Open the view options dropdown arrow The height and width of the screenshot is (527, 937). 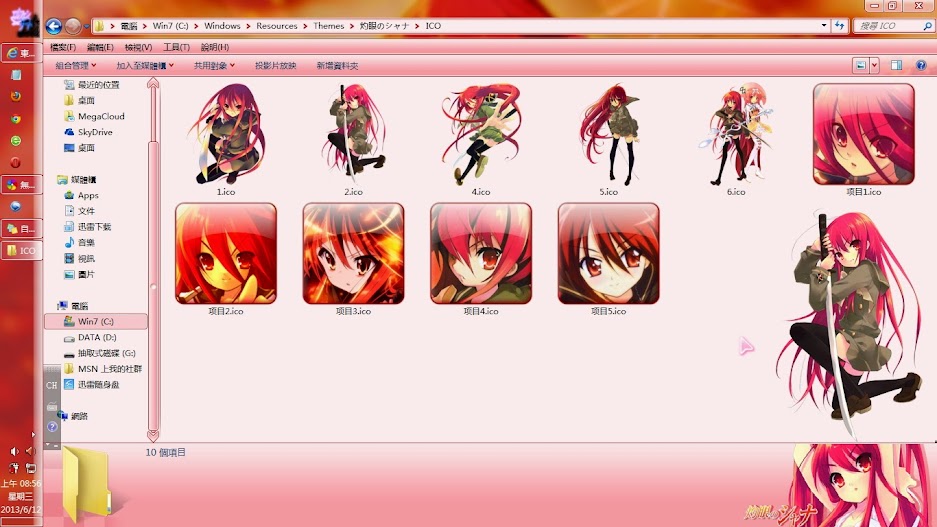(874, 66)
